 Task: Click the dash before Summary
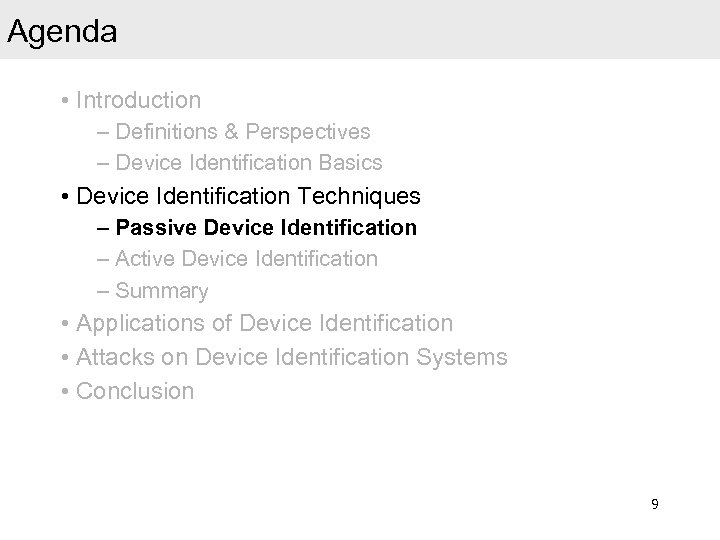pyautogui.click(x=106, y=291)
